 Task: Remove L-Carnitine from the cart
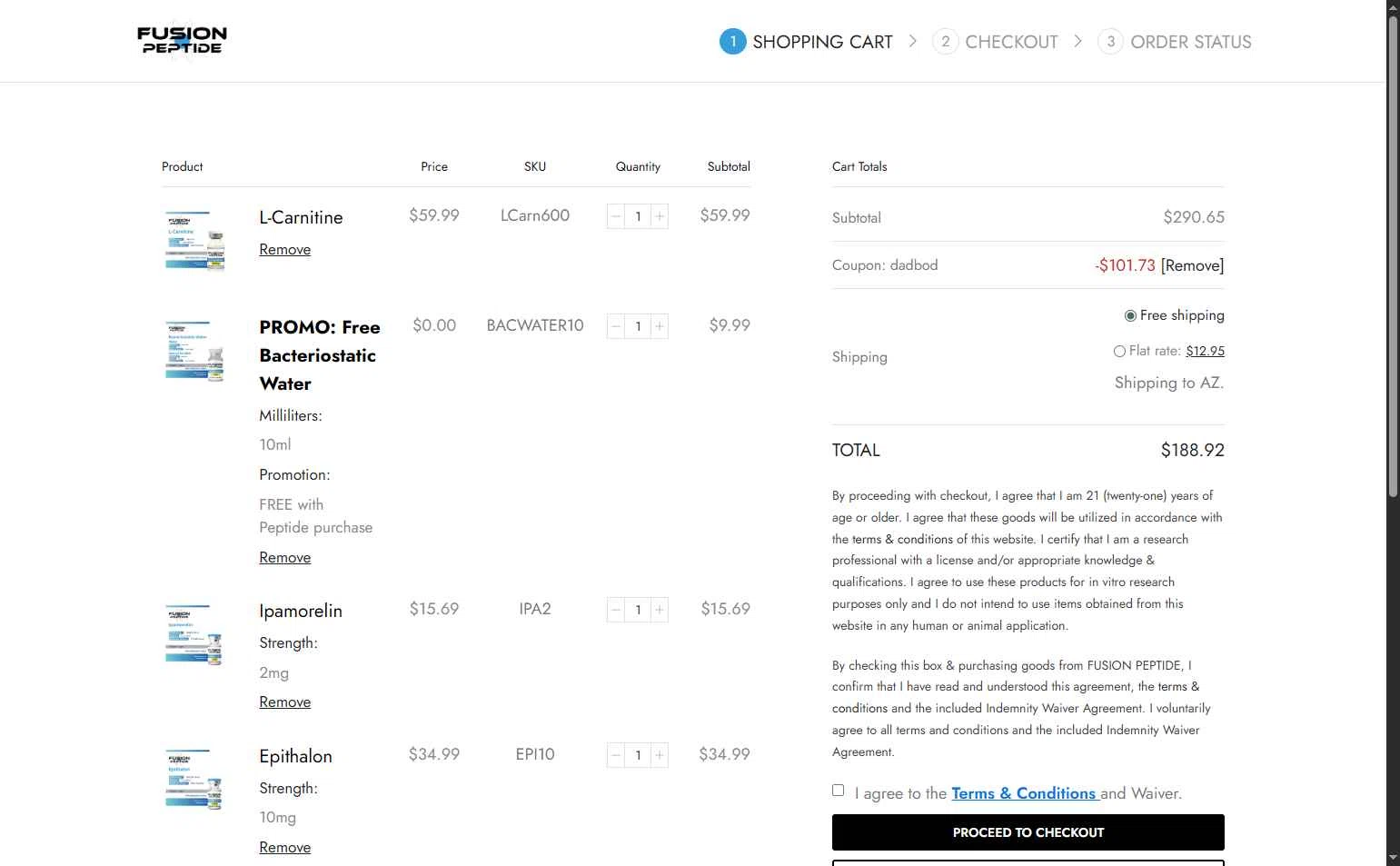tap(285, 249)
